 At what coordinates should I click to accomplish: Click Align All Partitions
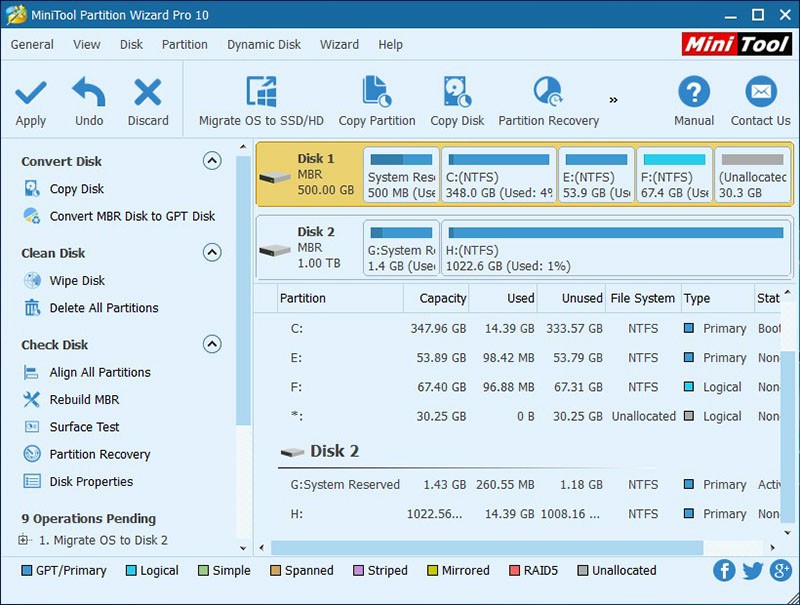point(100,372)
